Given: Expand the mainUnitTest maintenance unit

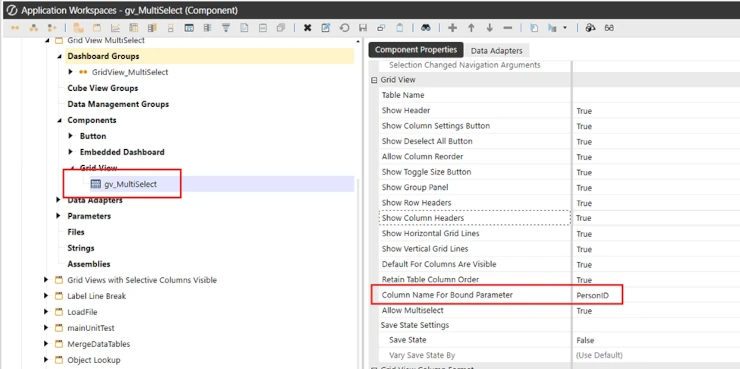Looking at the screenshot, I should [46, 328].
